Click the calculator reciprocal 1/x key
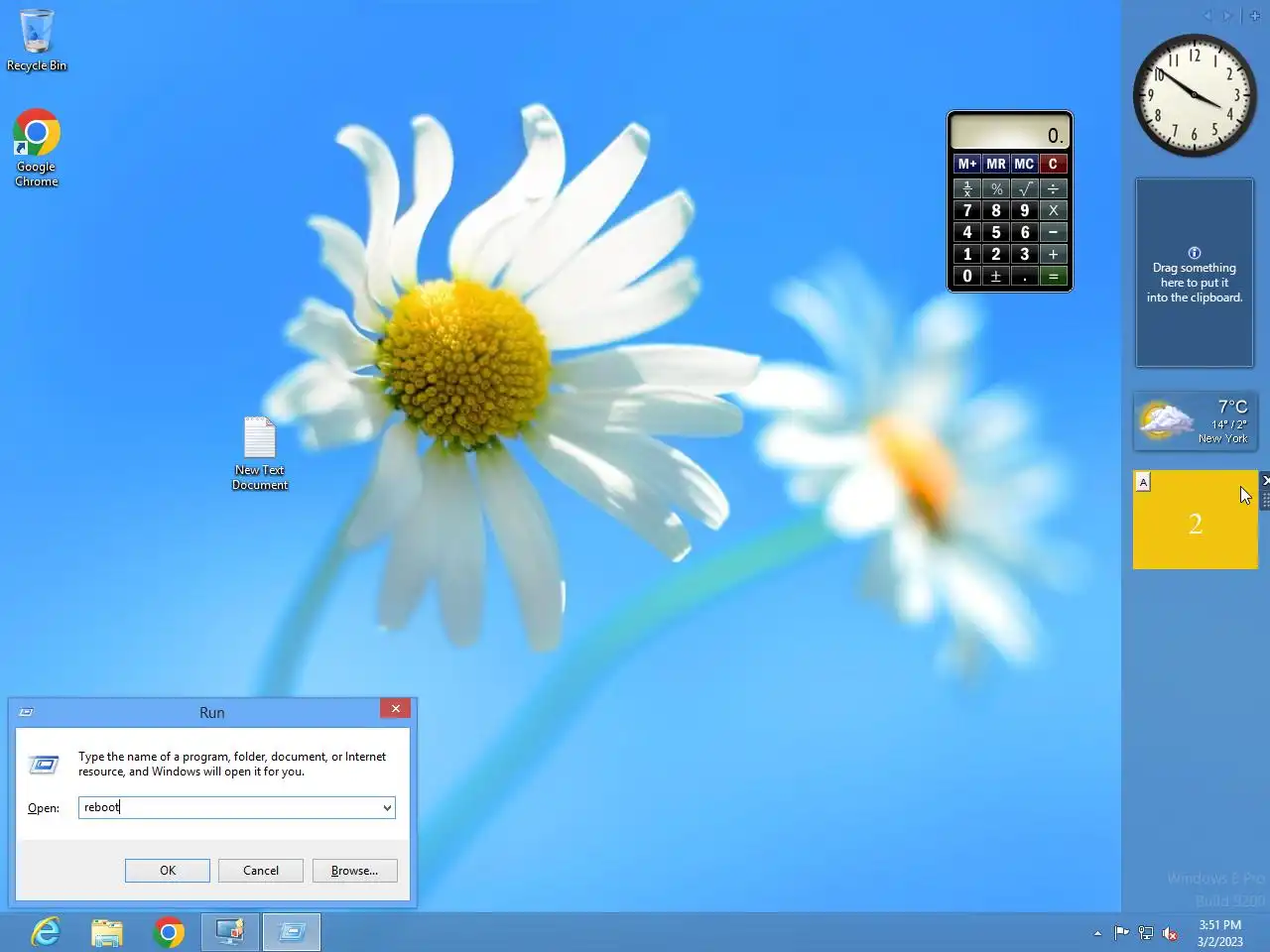The width and height of the screenshot is (1270, 952). click(967, 188)
